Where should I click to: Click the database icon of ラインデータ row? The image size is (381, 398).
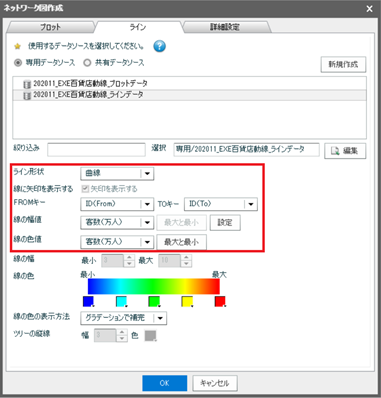[x=27, y=96]
